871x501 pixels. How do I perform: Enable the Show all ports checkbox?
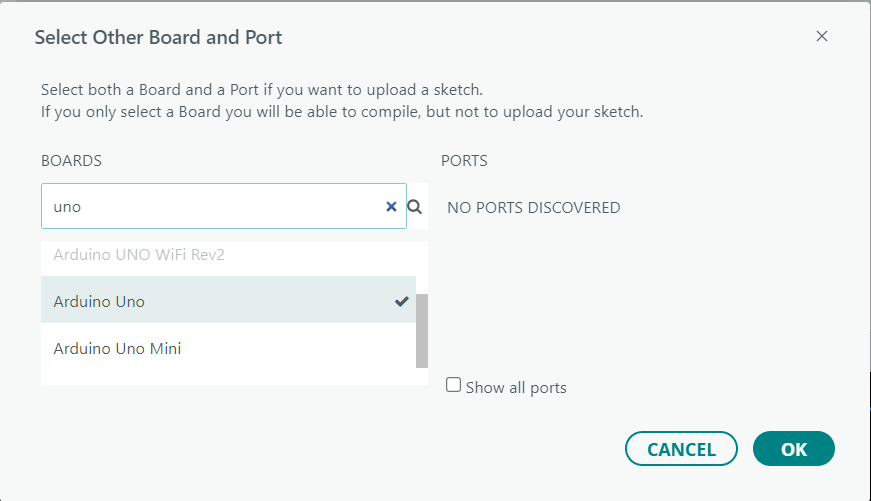(x=454, y=385)
